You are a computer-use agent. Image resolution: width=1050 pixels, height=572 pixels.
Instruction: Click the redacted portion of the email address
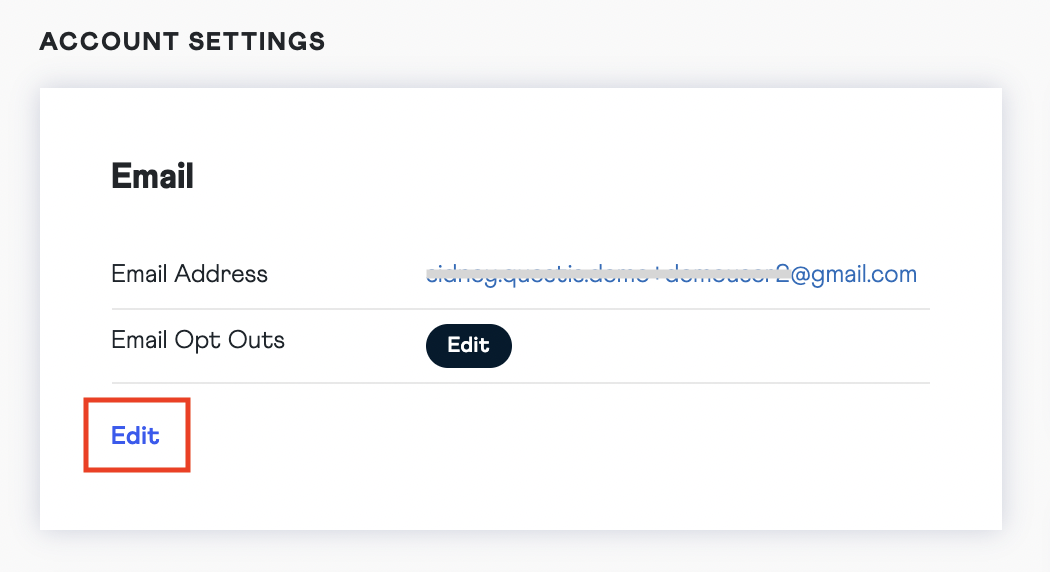pyautogui.click(x=600, y=272)
